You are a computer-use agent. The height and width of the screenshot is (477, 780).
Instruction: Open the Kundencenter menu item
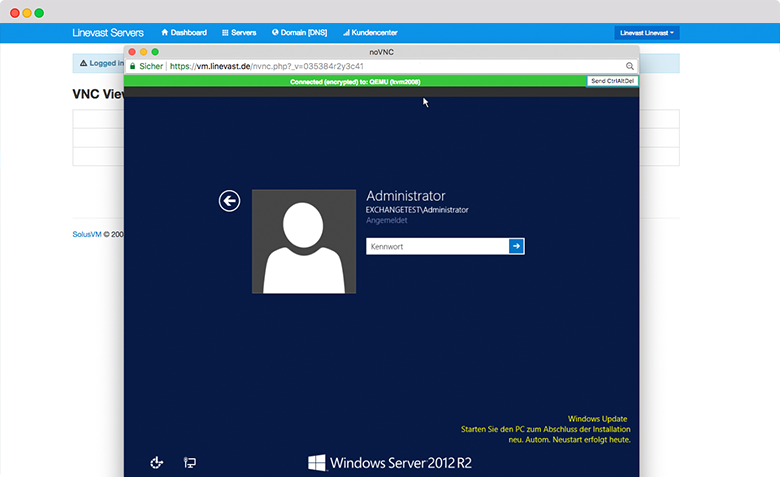370,32
